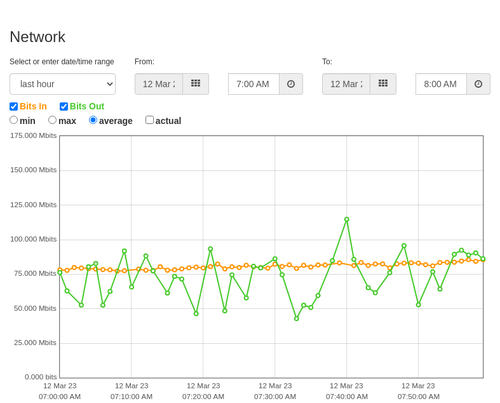Uncheck the Bits Out checkbox

tap(64, 107)
